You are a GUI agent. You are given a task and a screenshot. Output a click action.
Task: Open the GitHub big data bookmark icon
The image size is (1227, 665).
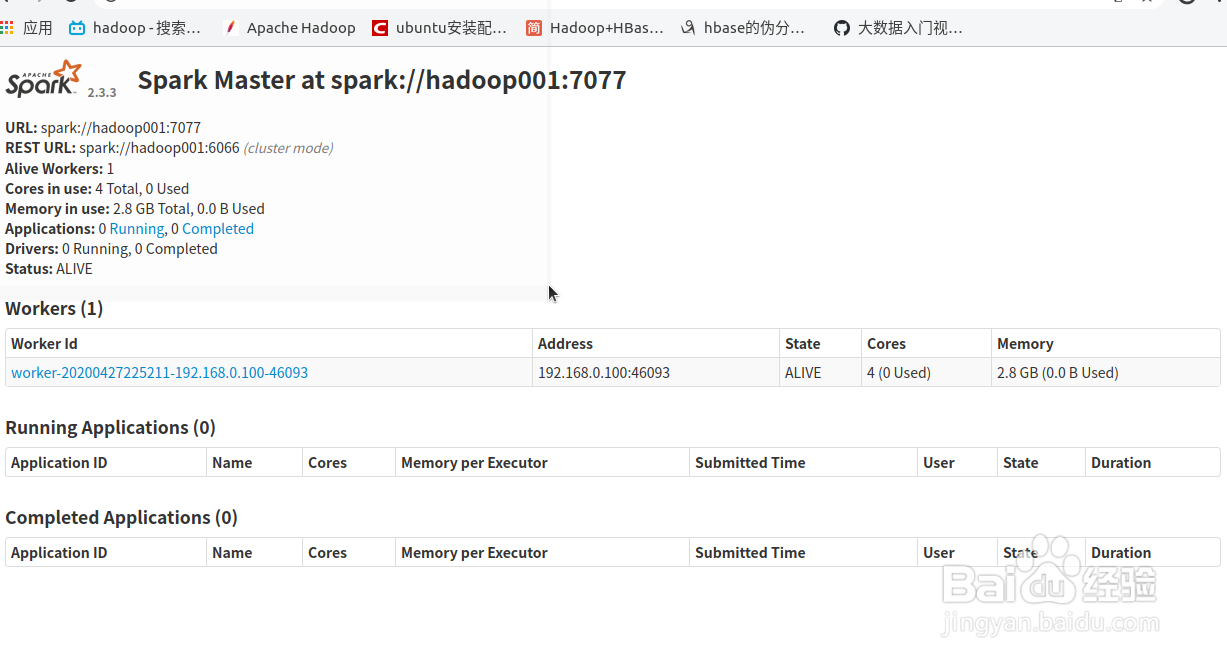pos(842,28)
